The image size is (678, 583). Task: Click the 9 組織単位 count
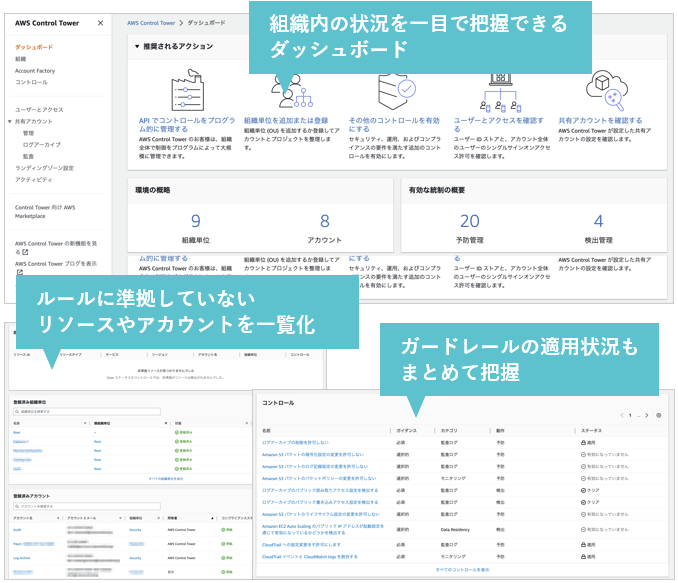coord(195,222)
